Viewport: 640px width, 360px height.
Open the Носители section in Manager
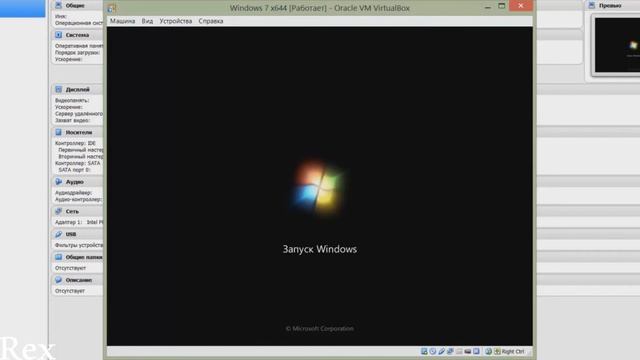coord(78,132)
